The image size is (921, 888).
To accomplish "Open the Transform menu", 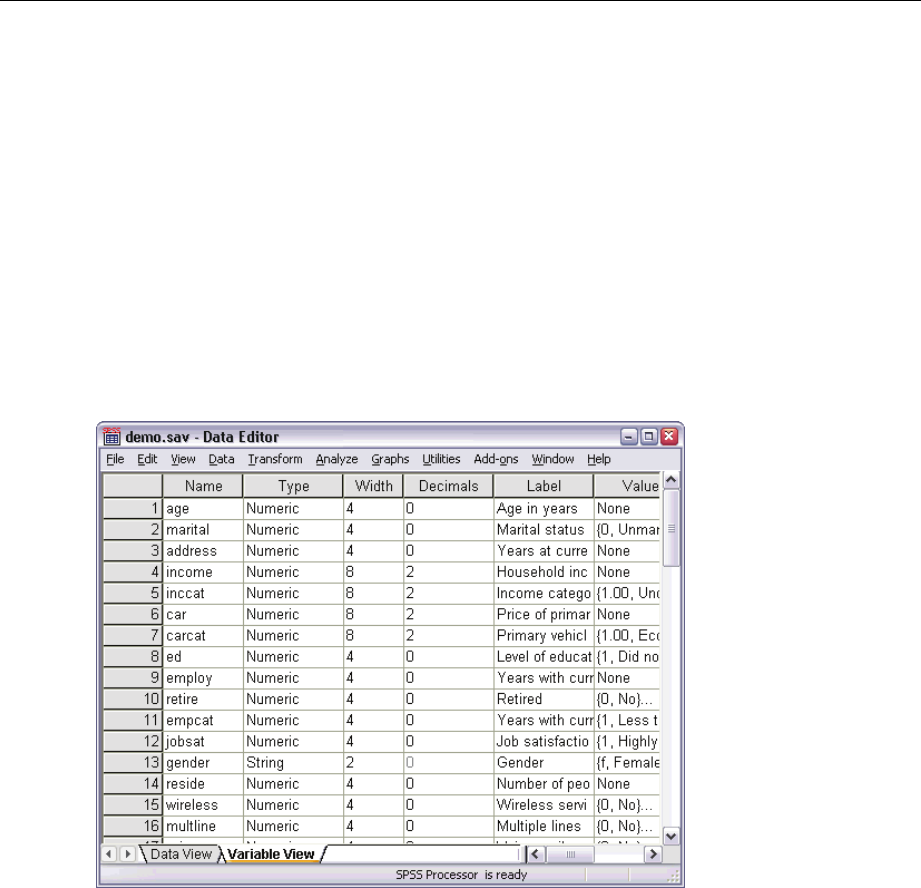I will pos(275,459).
